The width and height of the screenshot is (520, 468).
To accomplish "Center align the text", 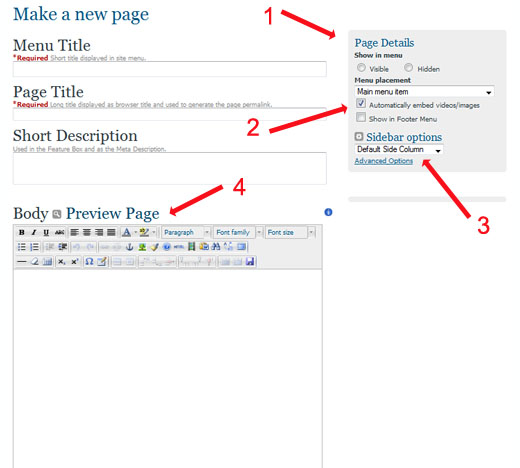I will click(87, 232).
